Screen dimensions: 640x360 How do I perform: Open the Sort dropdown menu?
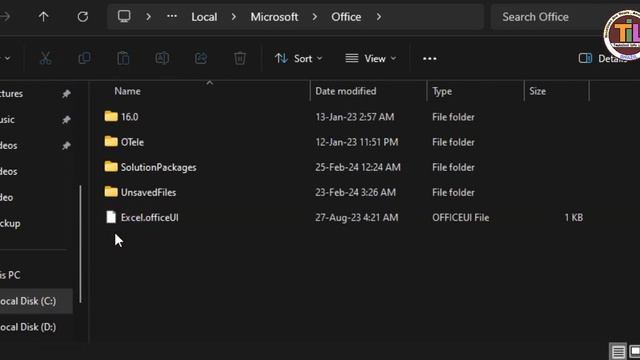298,58
